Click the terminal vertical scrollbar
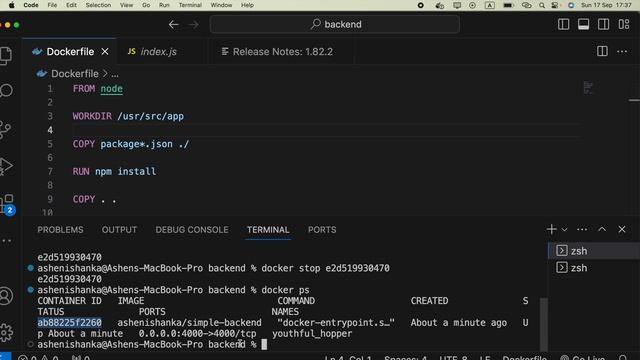The image size is (640, 360). coord(543,324)
